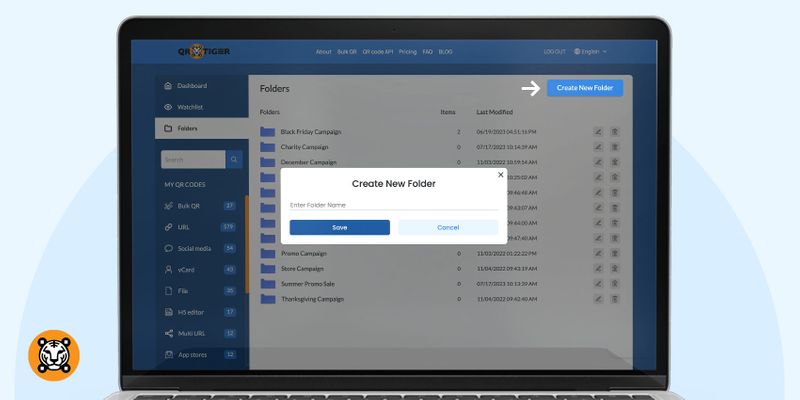The height and width of the screenshot is (400, 800).
Task: Go to the Pricing page
Action: pos(408,52)
